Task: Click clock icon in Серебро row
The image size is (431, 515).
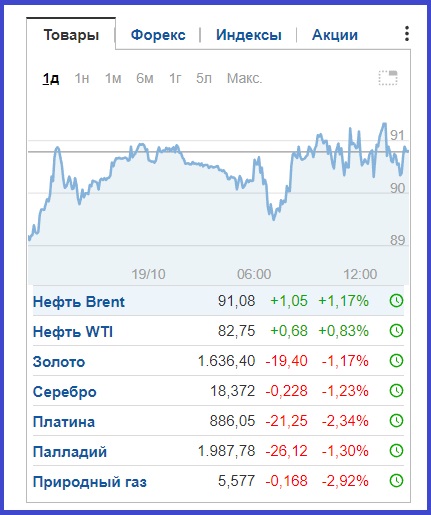Action: [x=396, y=391]
